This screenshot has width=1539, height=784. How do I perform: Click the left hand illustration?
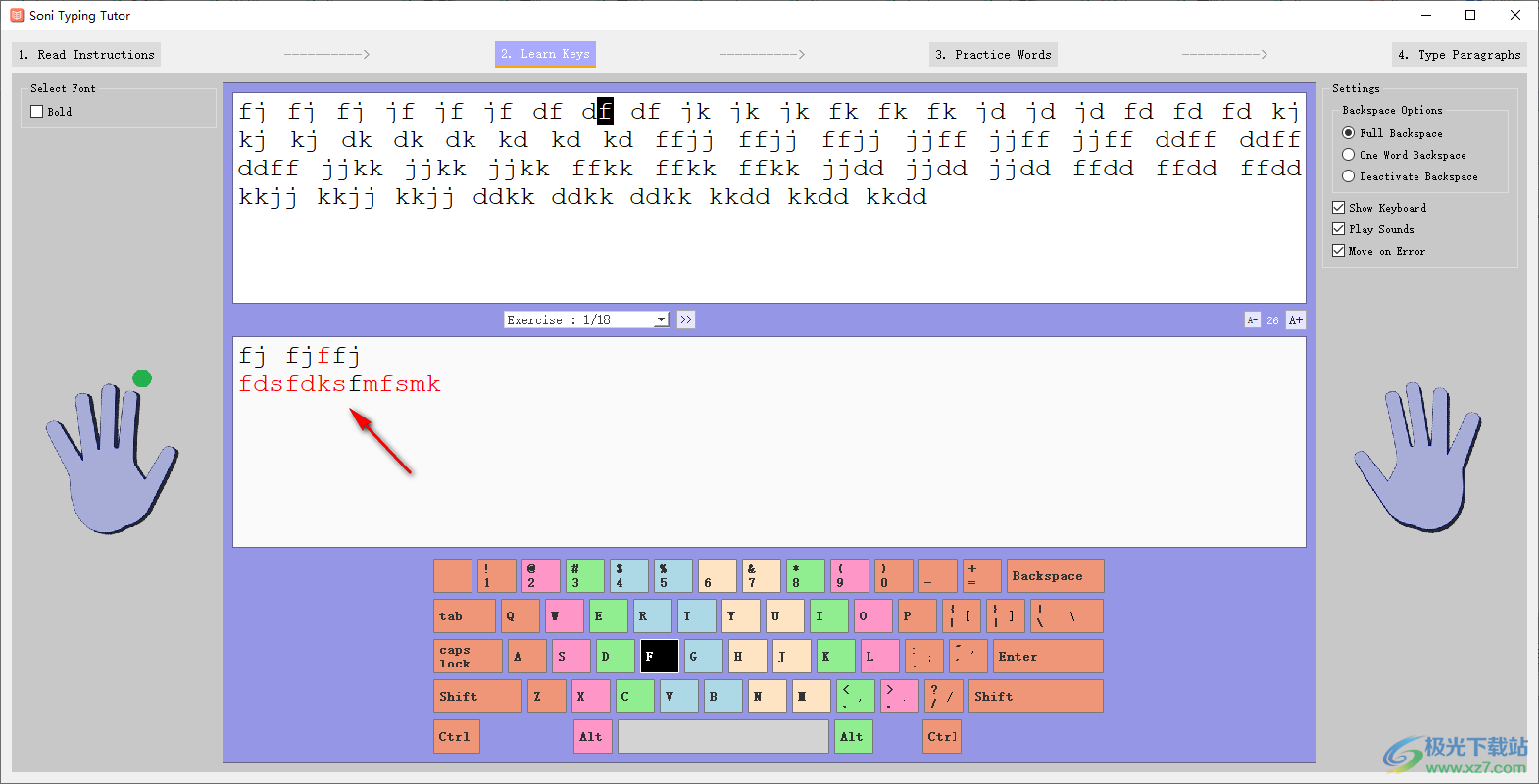(x=111, y=457)
